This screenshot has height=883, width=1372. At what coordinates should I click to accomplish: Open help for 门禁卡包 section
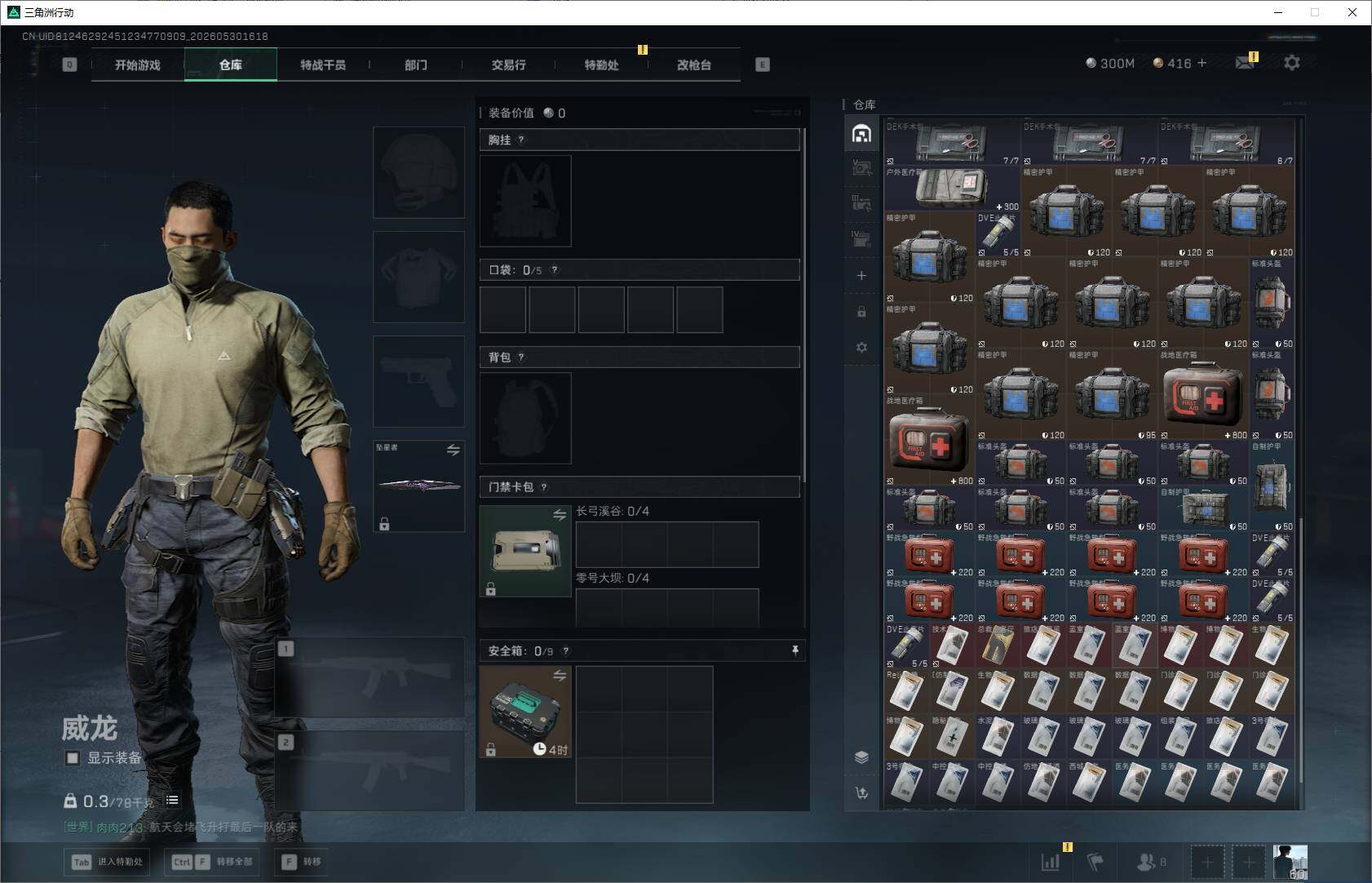(x=544, y=487)
